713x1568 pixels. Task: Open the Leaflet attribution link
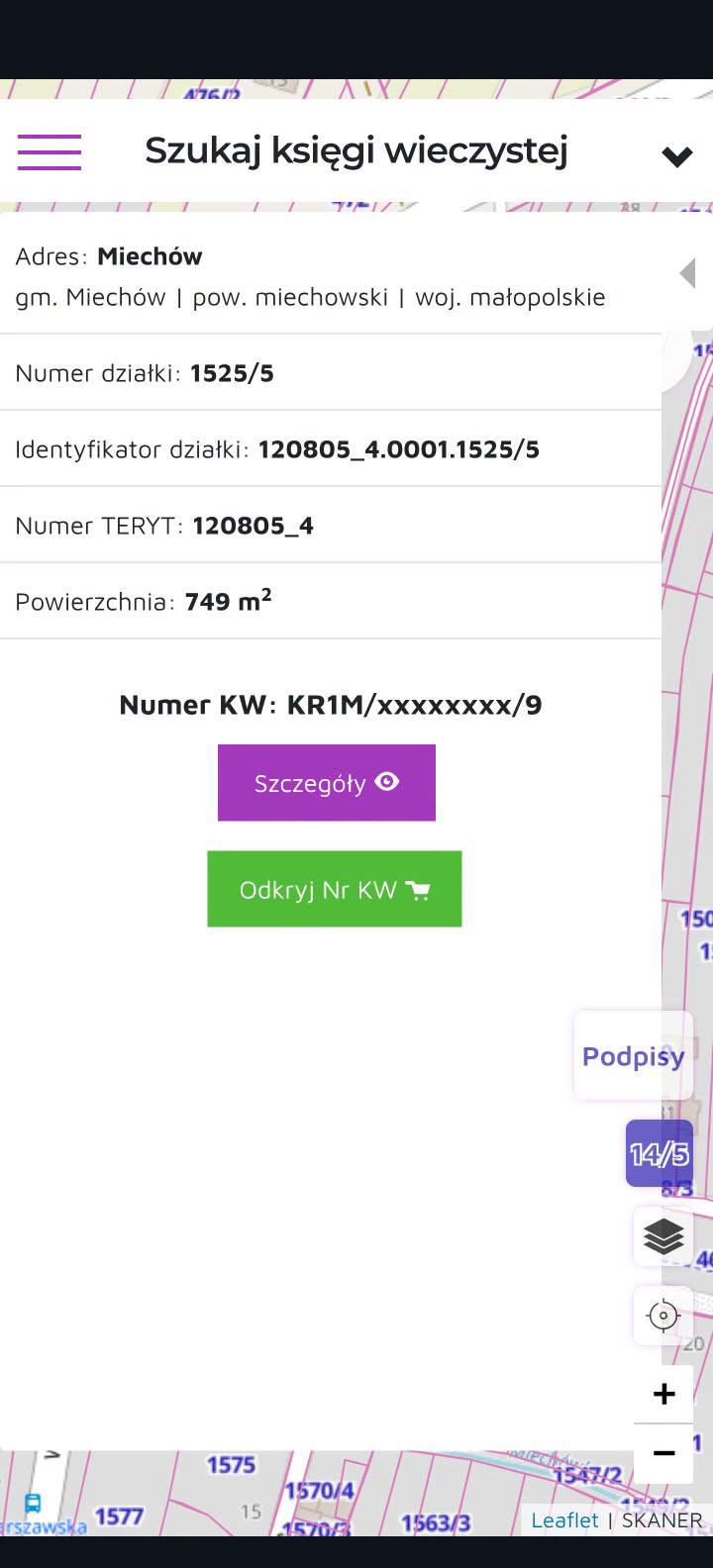[564, 1519]
